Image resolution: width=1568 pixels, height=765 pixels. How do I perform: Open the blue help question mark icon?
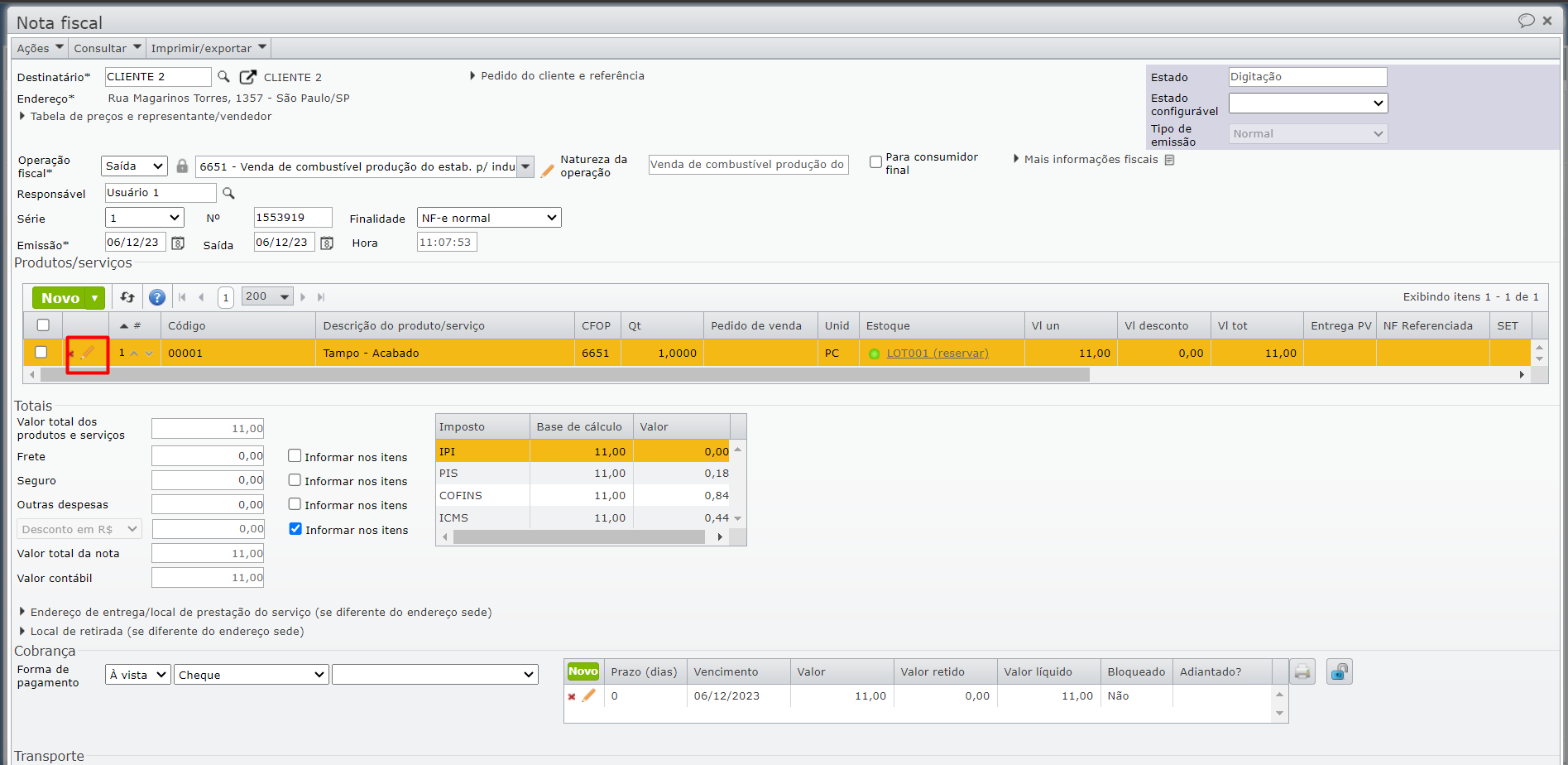[x=157, y=297]
